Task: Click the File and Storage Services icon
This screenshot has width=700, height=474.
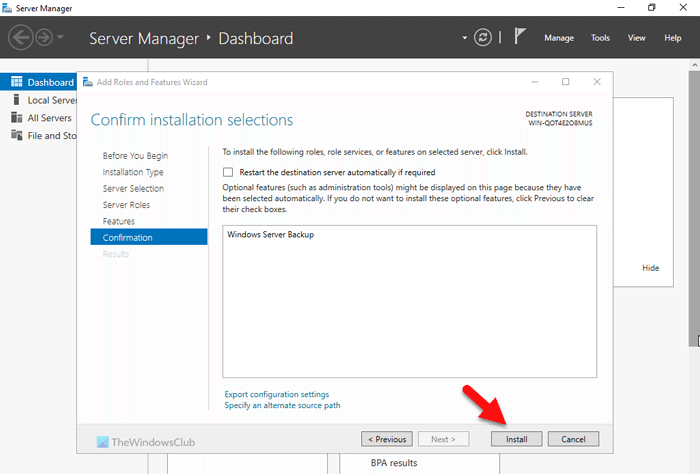Action: 17,135
